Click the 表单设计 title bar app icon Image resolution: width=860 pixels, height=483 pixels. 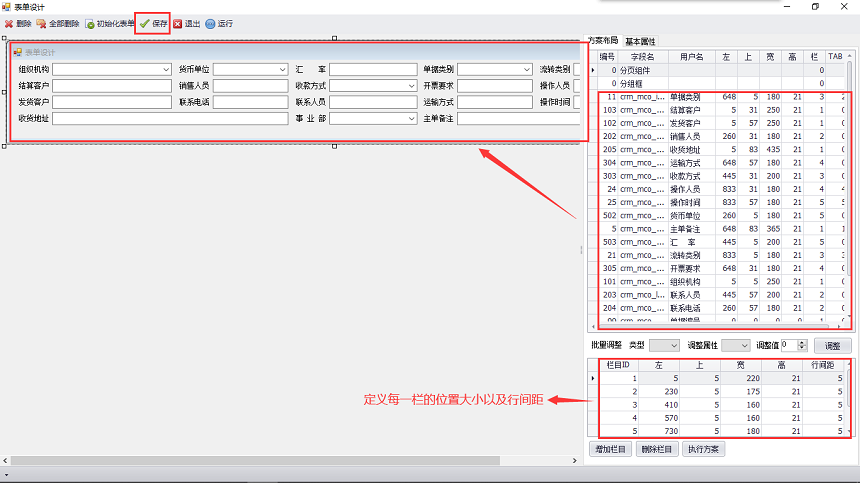click(x=6, y=7)
